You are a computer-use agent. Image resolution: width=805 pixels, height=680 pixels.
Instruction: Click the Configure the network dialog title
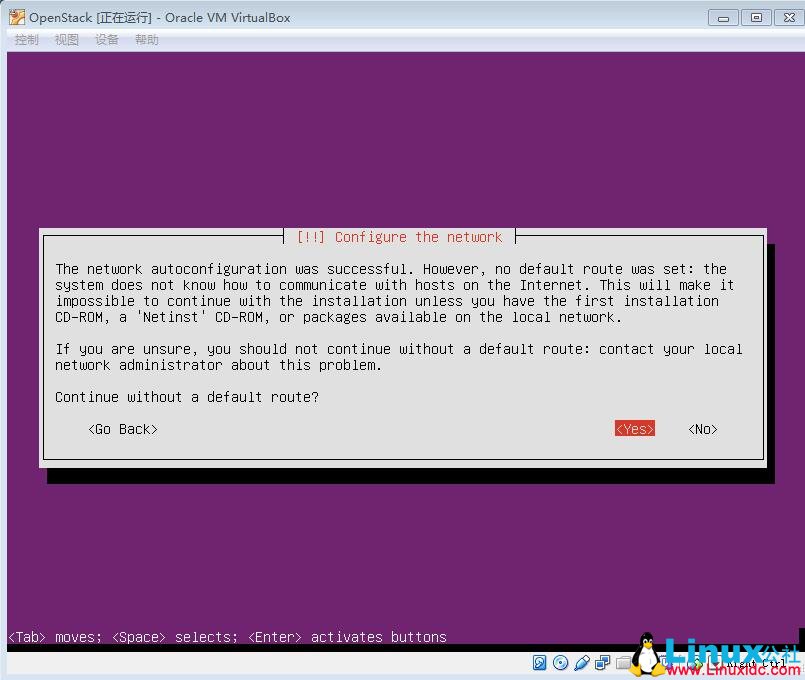point(399,237)
